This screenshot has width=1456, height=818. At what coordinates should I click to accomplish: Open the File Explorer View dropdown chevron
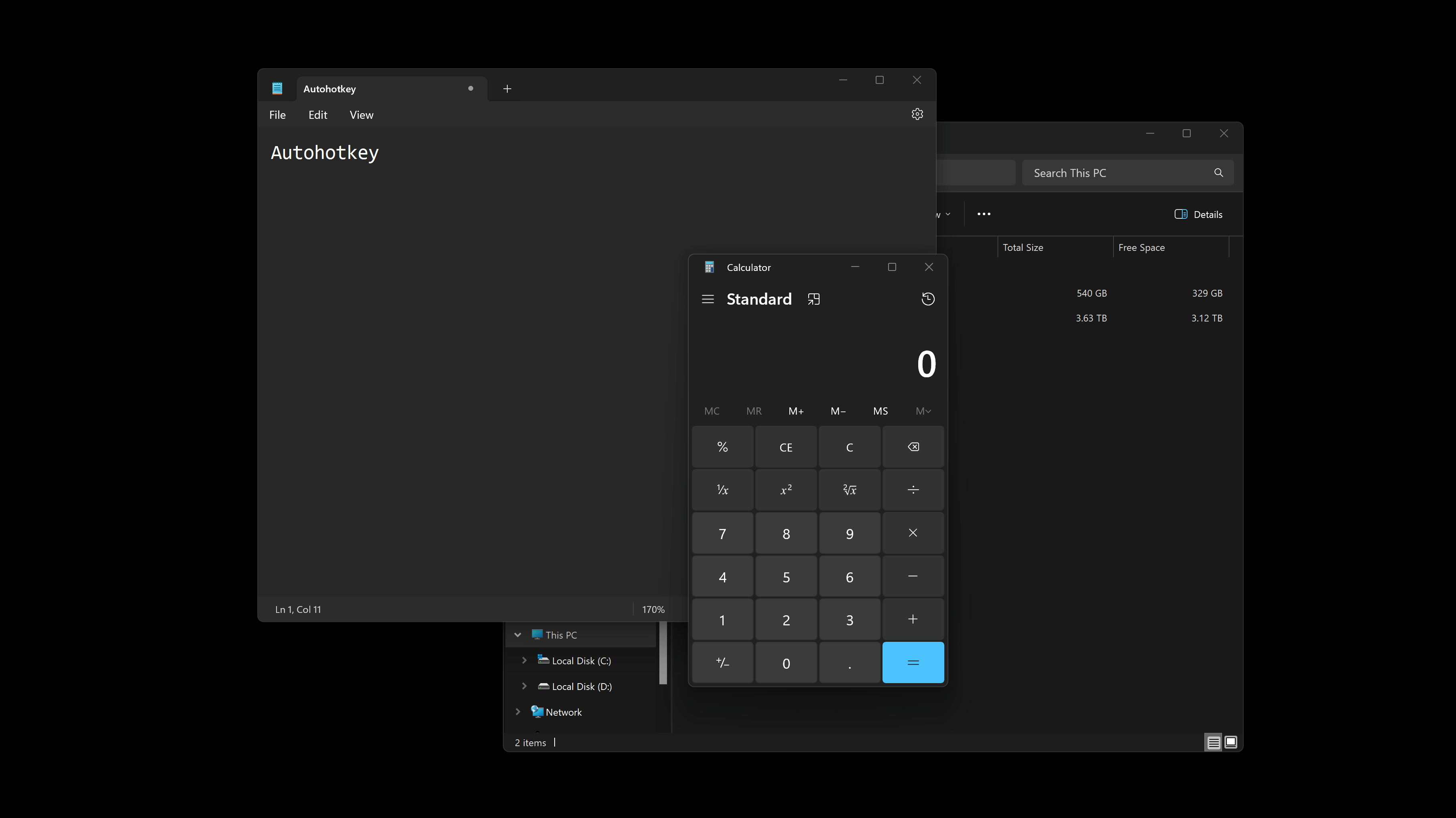[948, 214]
